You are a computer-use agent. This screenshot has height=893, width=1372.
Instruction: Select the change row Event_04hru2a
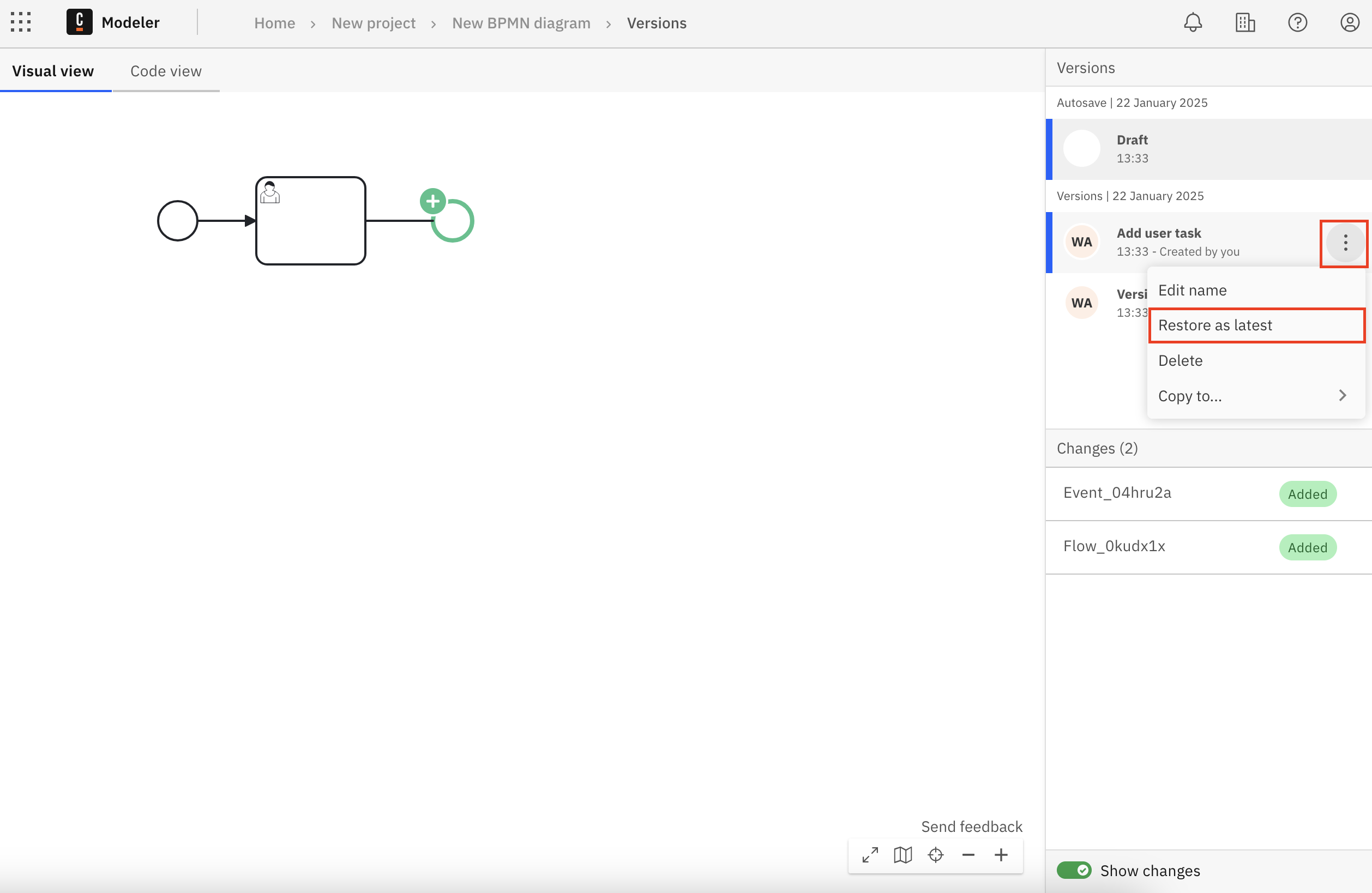click(1208, 493)
